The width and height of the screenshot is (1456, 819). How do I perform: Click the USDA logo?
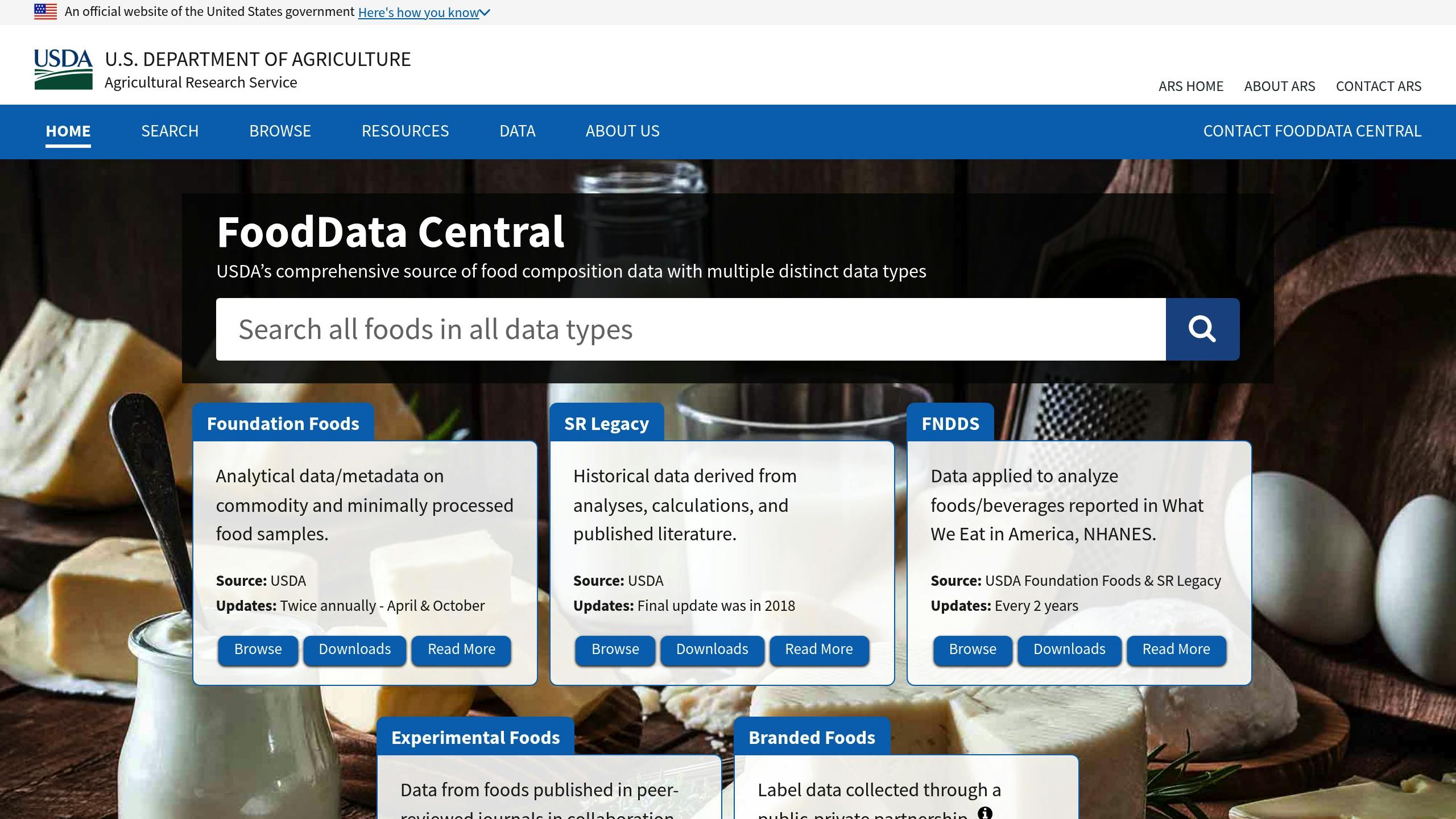click(63, 69)
